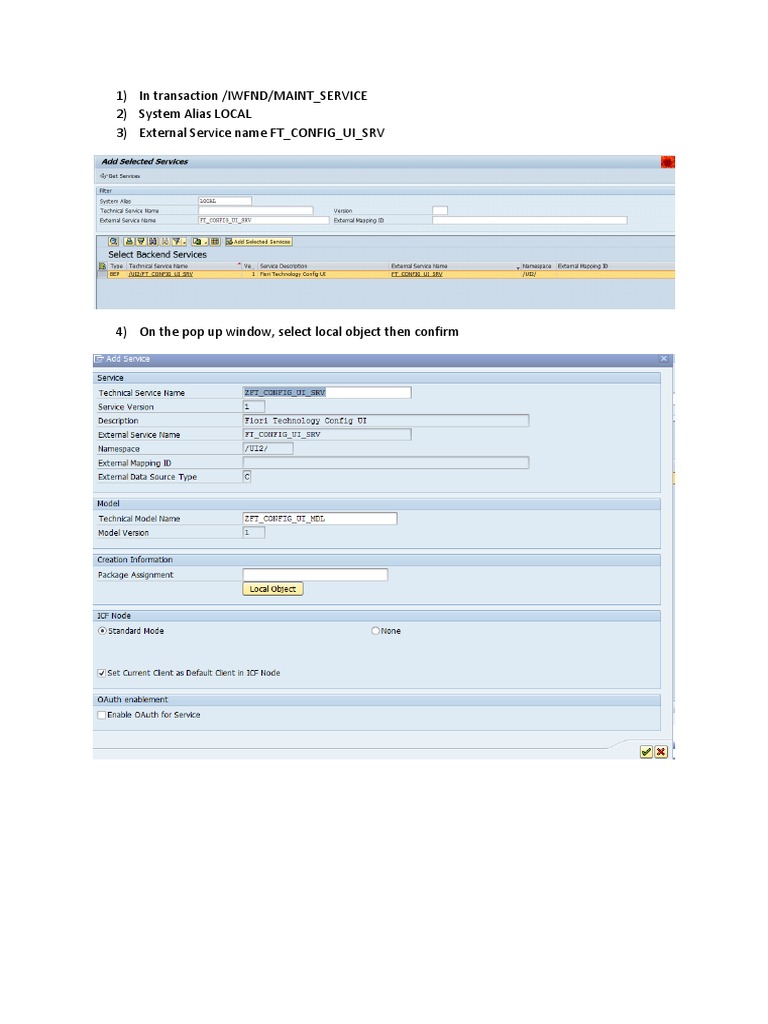Select the Standard Mode radio button
This screenshot has width=768, height=1024.
pyautogui.click(x=102, y=631)
